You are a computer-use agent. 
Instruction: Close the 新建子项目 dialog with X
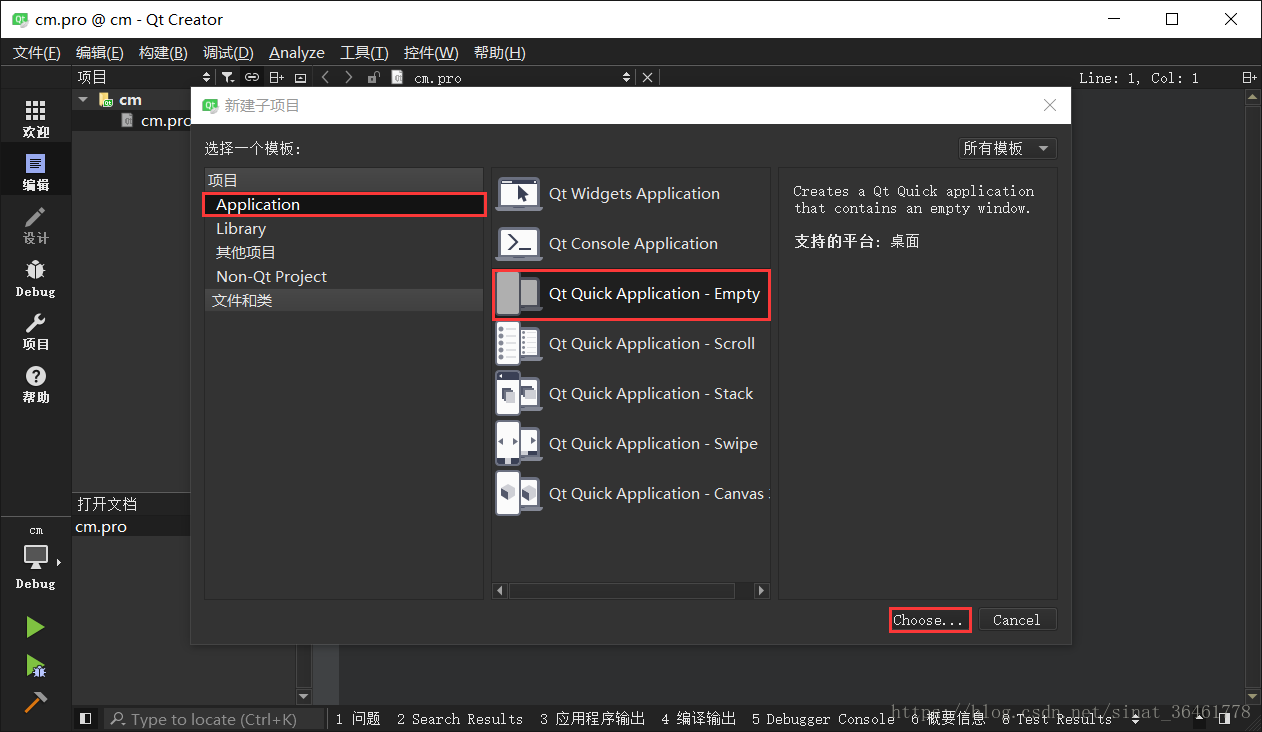(1049, 105)
